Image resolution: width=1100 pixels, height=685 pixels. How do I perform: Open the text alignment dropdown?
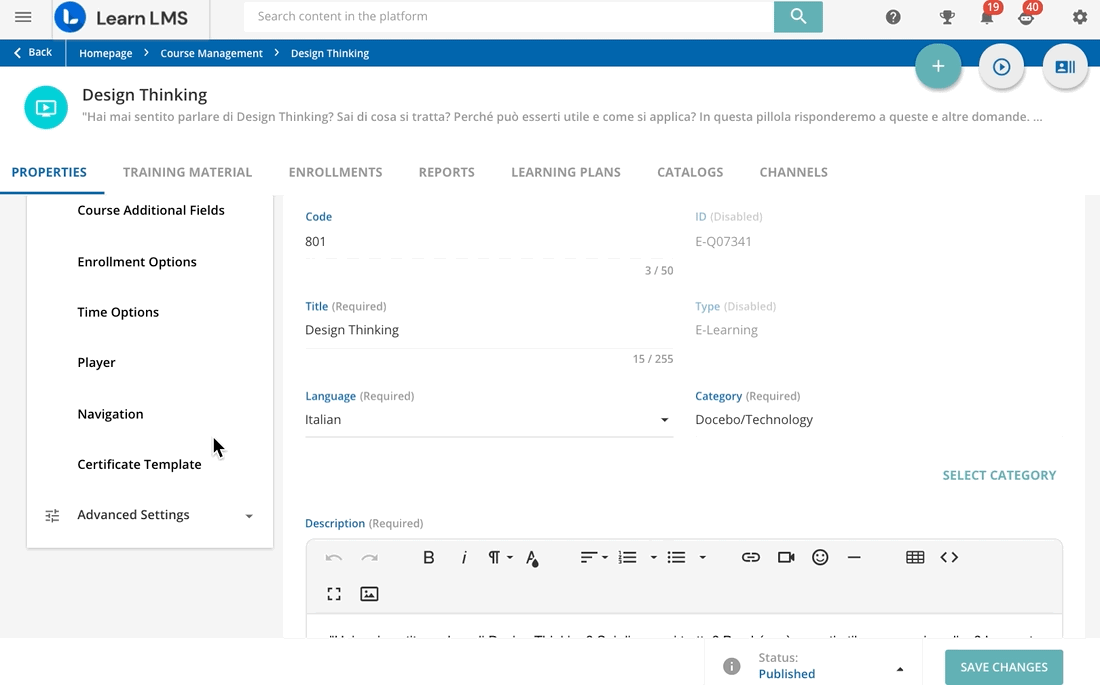coord(594,557)
